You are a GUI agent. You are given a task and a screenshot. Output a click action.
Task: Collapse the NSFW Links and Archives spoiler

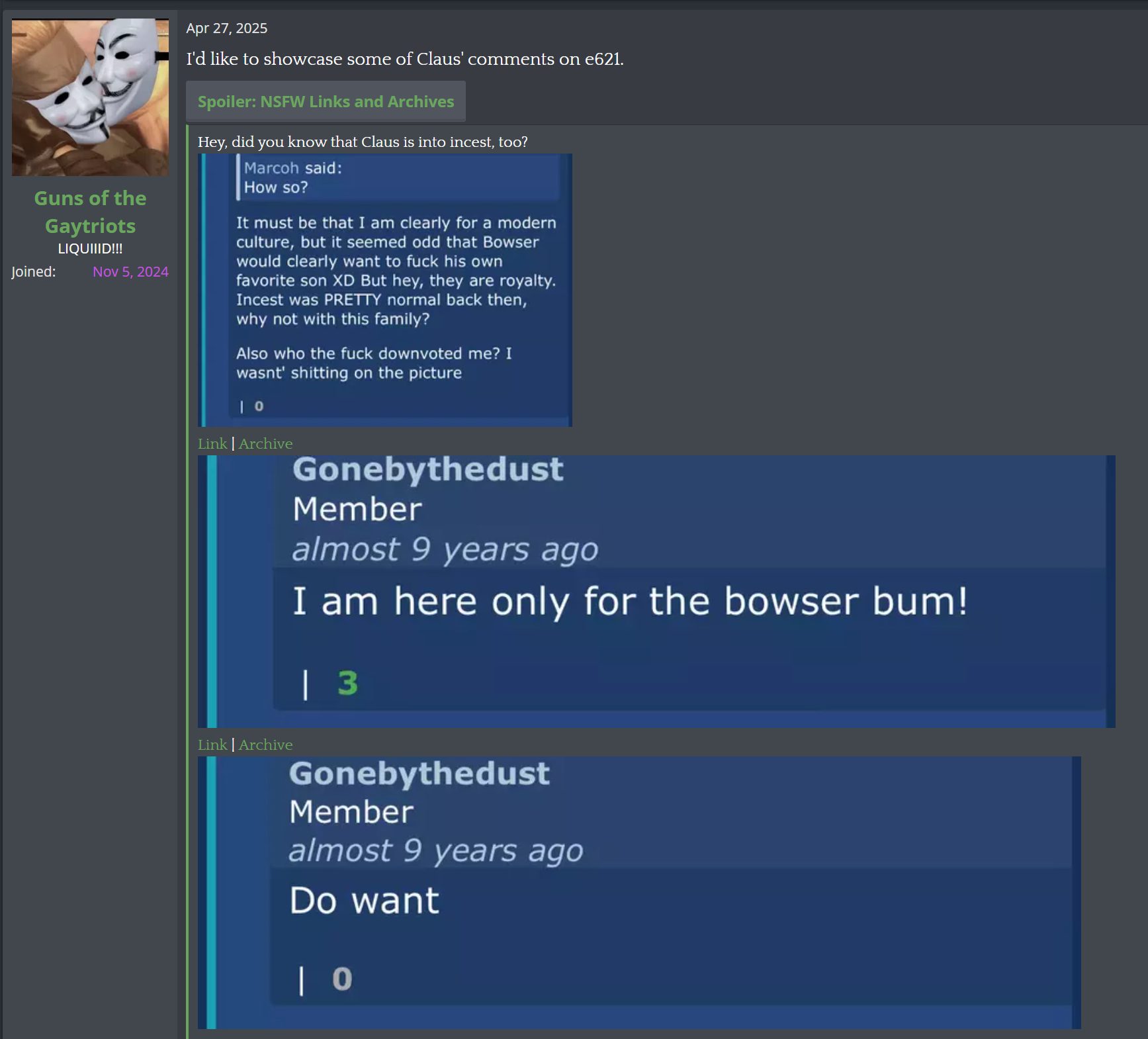pos(326,101)
